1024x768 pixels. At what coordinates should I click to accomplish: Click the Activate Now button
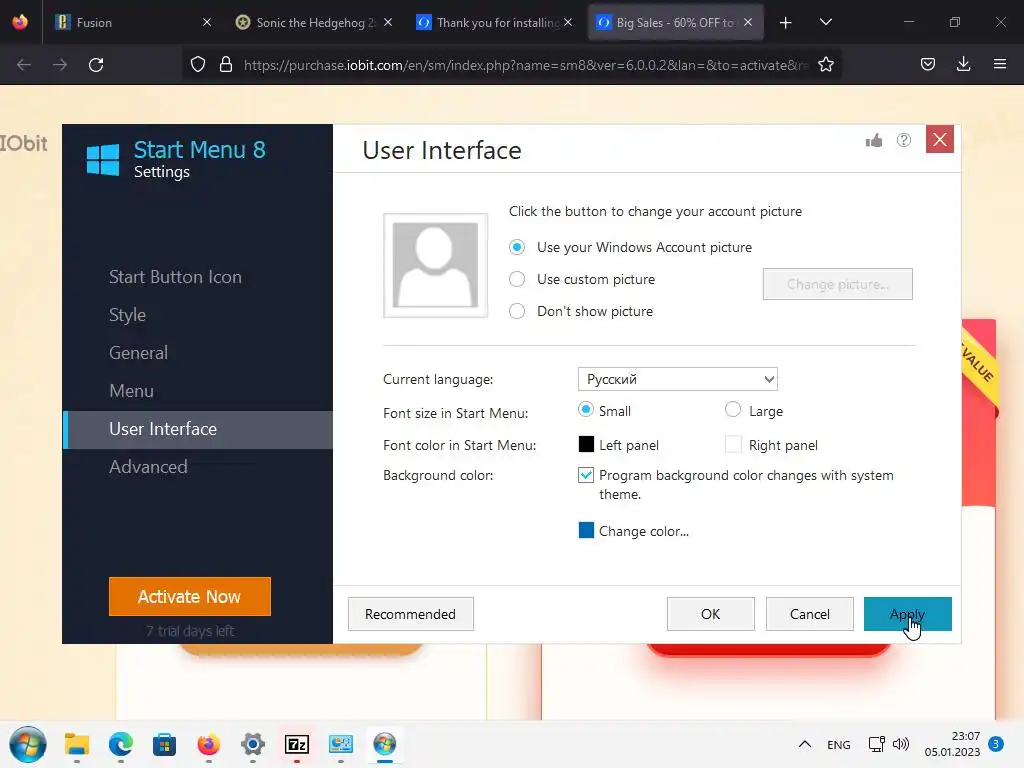tap(189, 596)
